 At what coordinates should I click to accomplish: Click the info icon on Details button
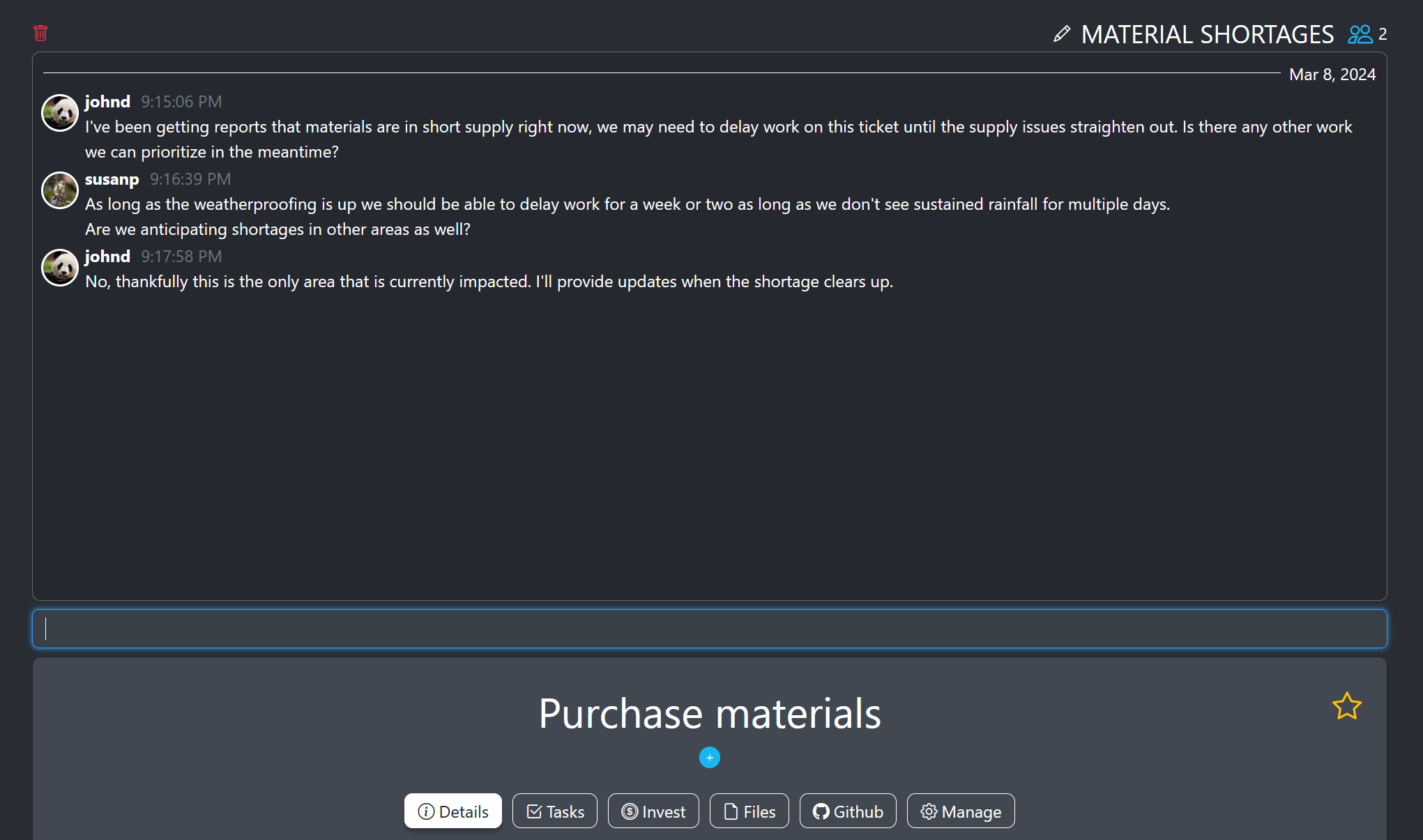pos(425,811)
